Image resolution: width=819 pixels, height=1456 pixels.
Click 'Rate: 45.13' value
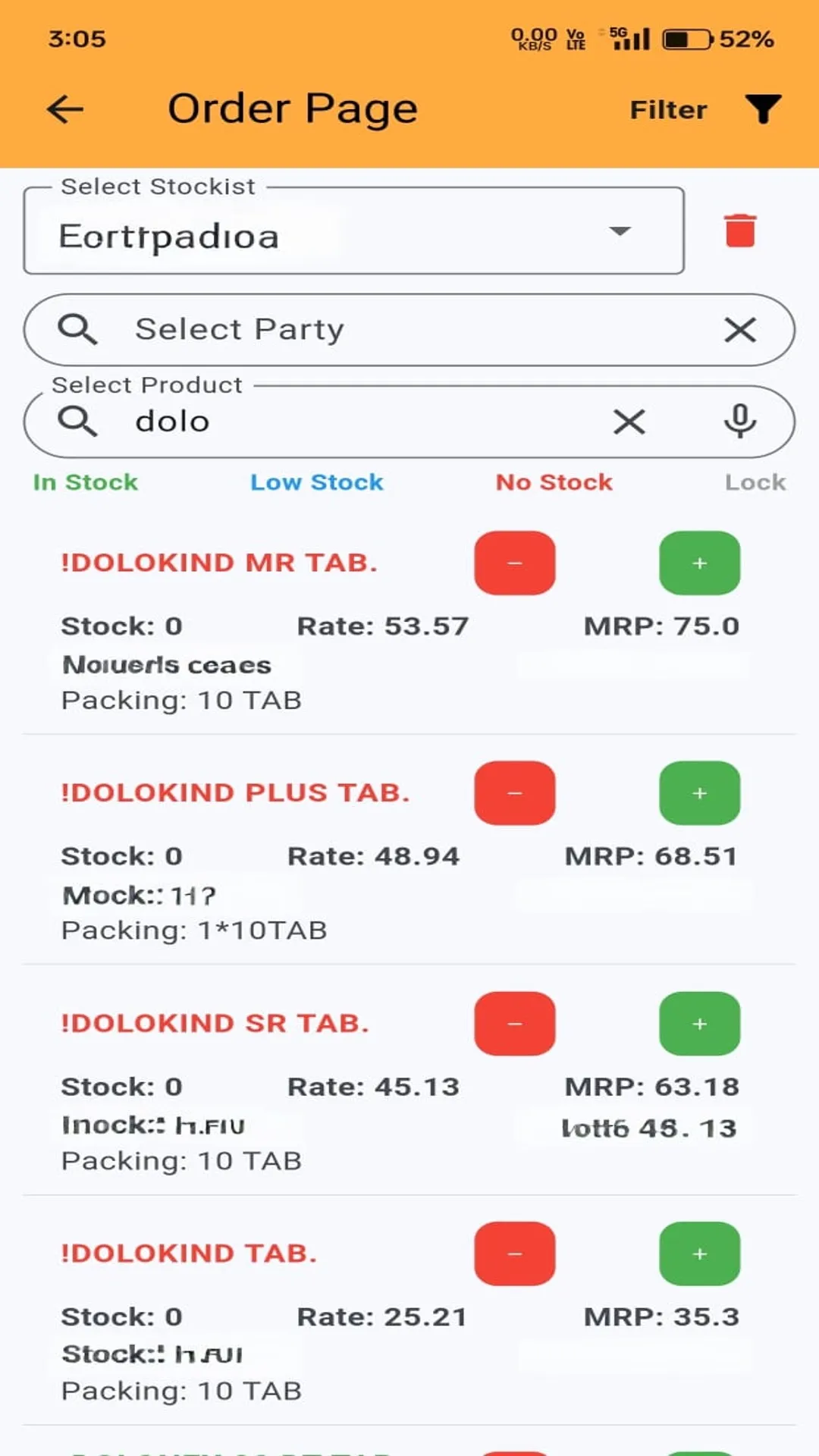[373, 1087]
